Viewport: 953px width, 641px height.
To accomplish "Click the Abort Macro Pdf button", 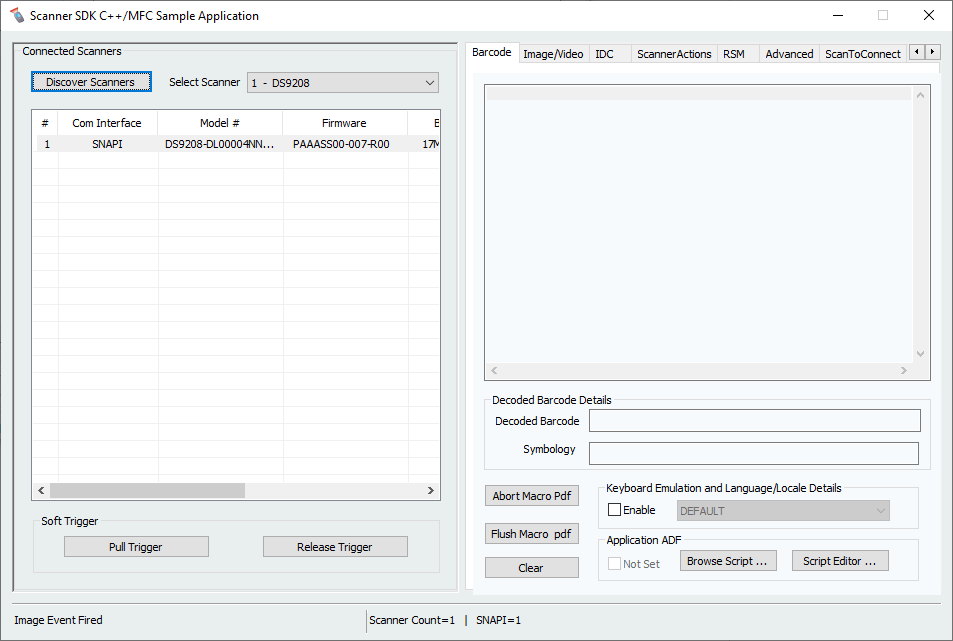I will coord(531,495).
